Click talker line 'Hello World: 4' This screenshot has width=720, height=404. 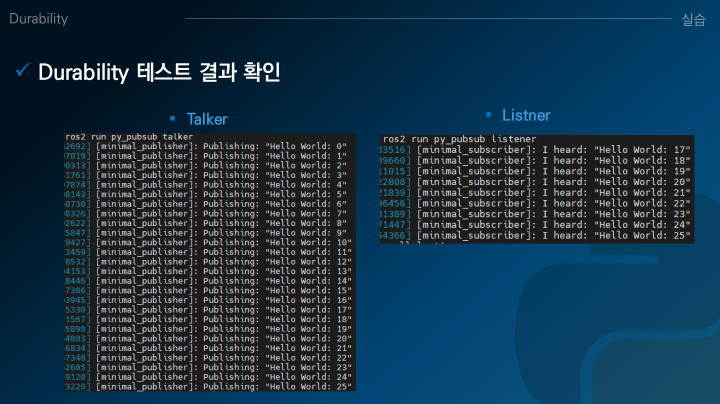(206, 185)
